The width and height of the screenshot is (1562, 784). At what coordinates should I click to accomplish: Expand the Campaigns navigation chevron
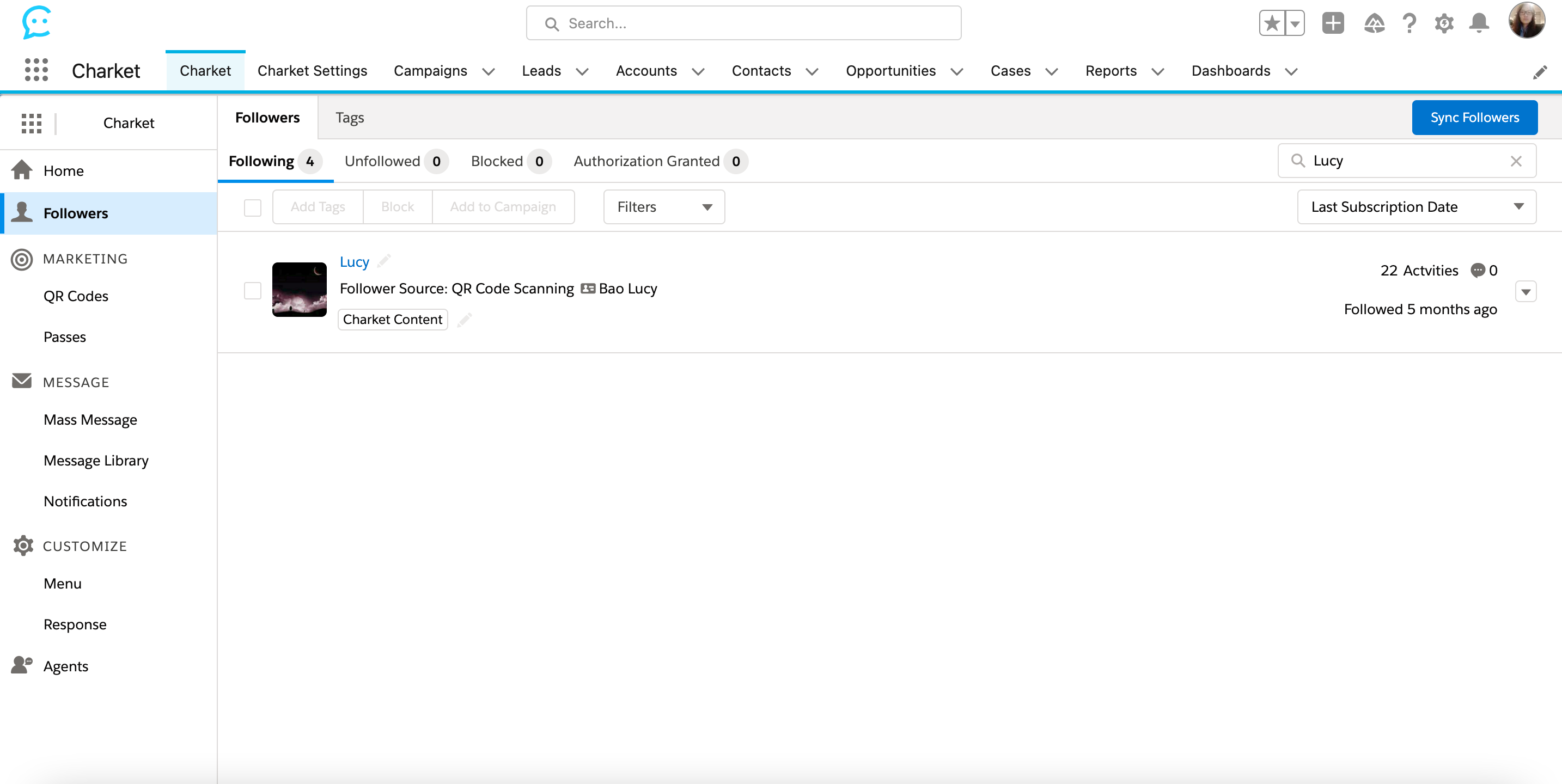[x=489, y=71]
